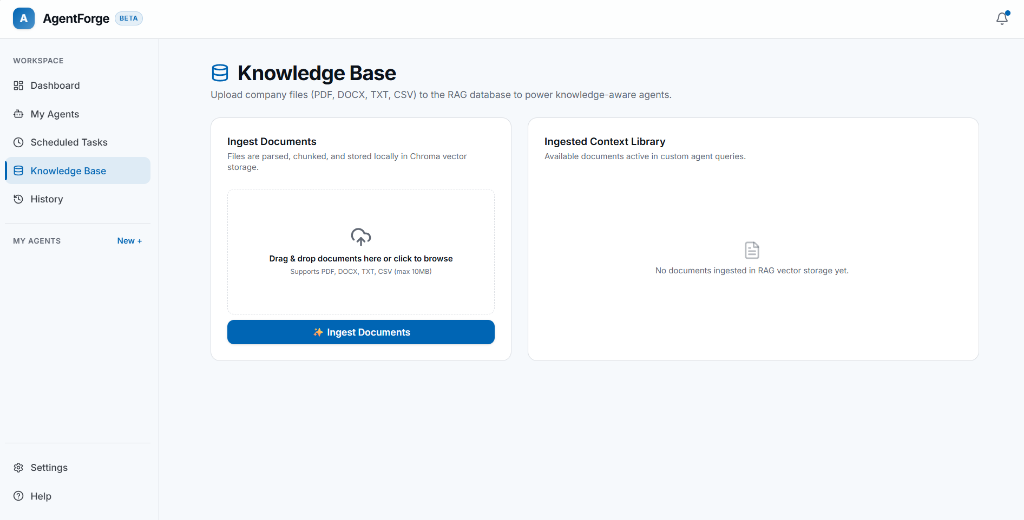Click the Ingest Documents button
1024x520 pixels.
tap(361, 332)
